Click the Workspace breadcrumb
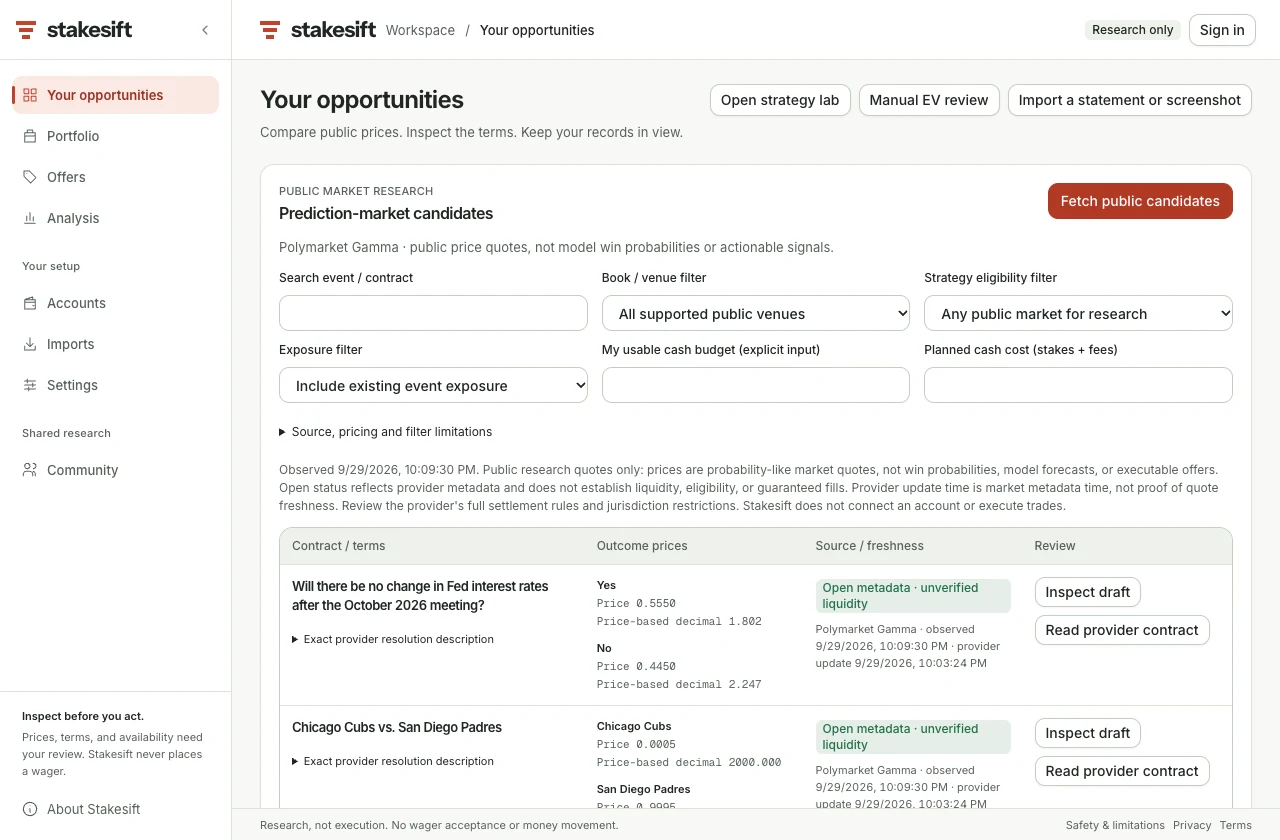1280x840 pixels. point(420,30)
